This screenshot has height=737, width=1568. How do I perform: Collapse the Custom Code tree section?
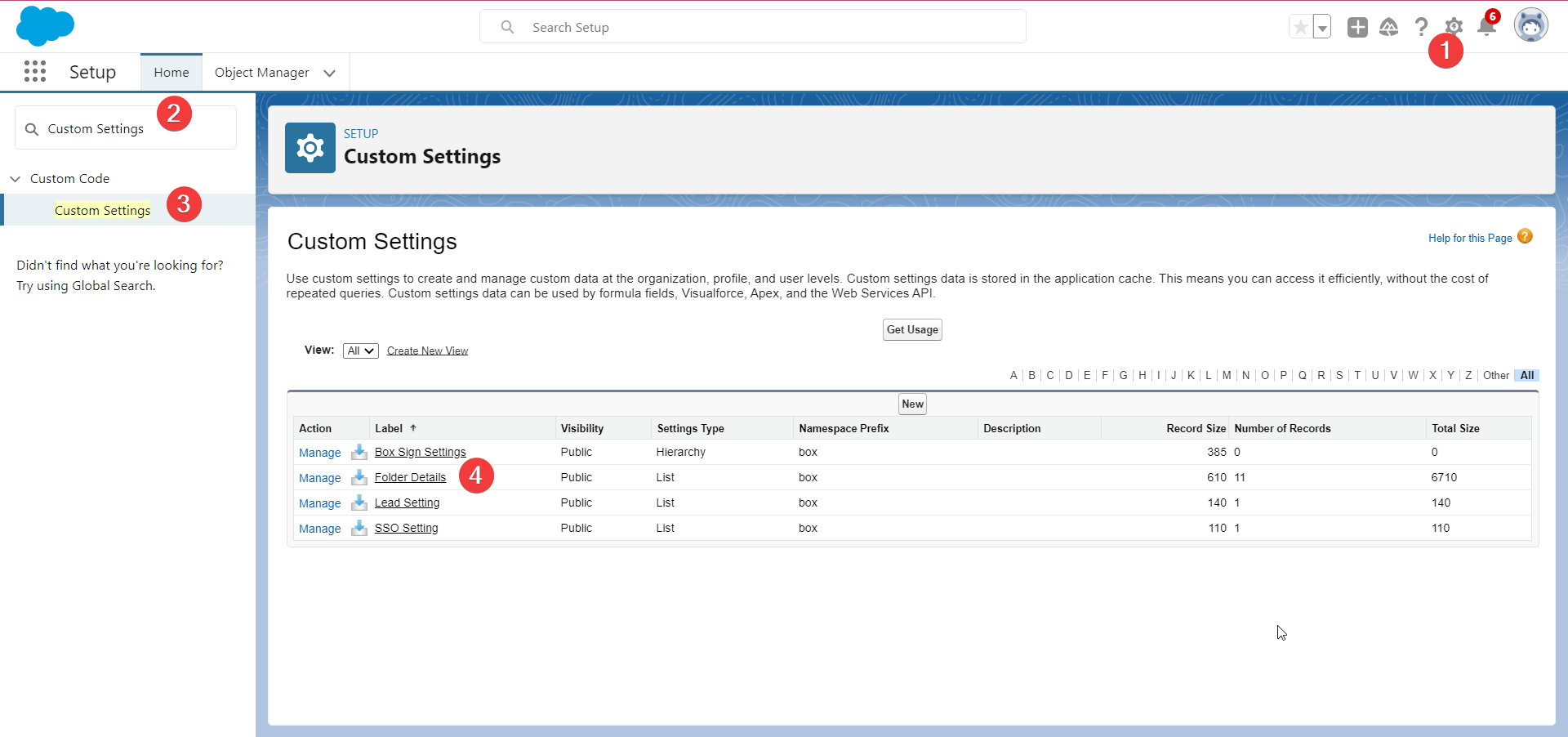click(16, 178)
